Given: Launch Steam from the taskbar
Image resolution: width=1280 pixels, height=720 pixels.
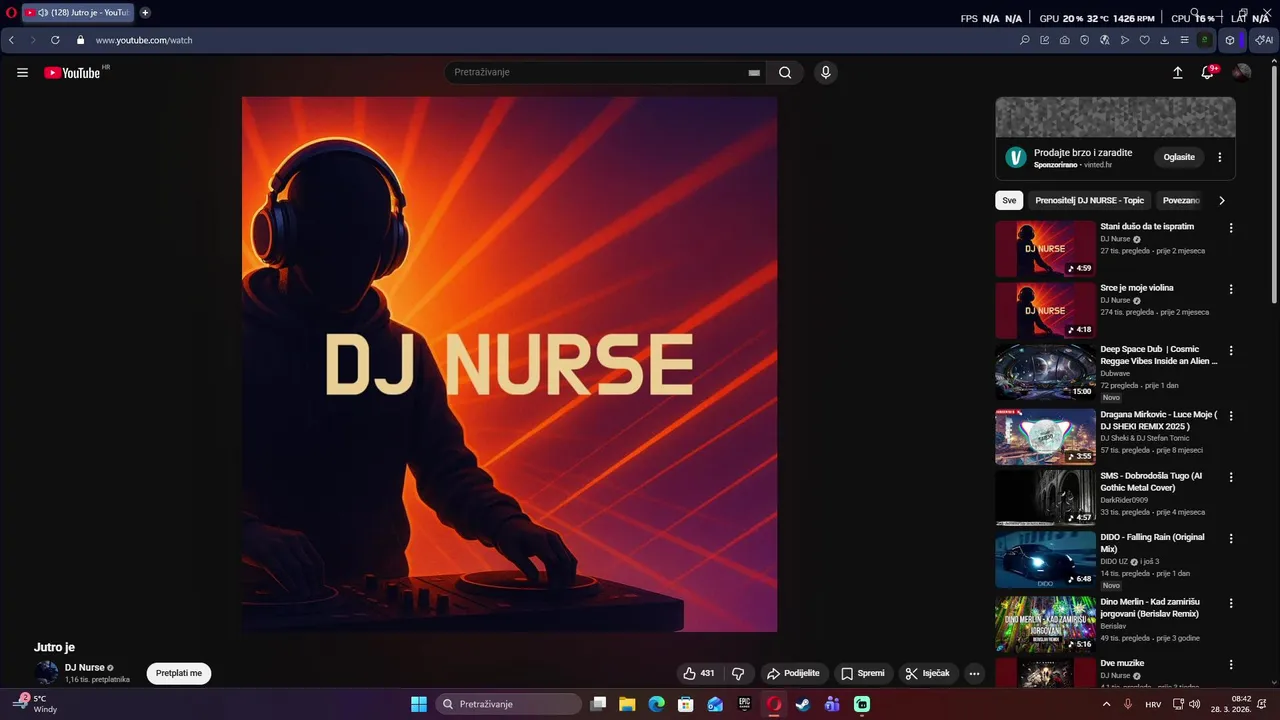Looking at the screenshot, I should [x=802, y=704].
